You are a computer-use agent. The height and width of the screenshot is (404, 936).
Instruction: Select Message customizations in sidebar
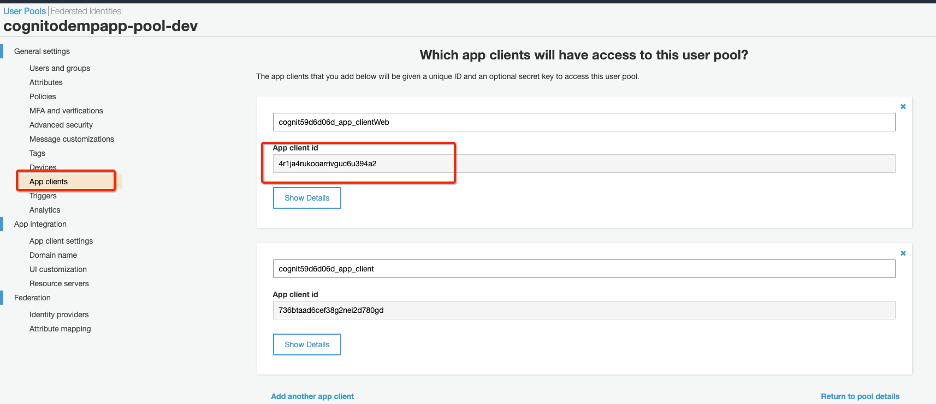click(72, 139)
